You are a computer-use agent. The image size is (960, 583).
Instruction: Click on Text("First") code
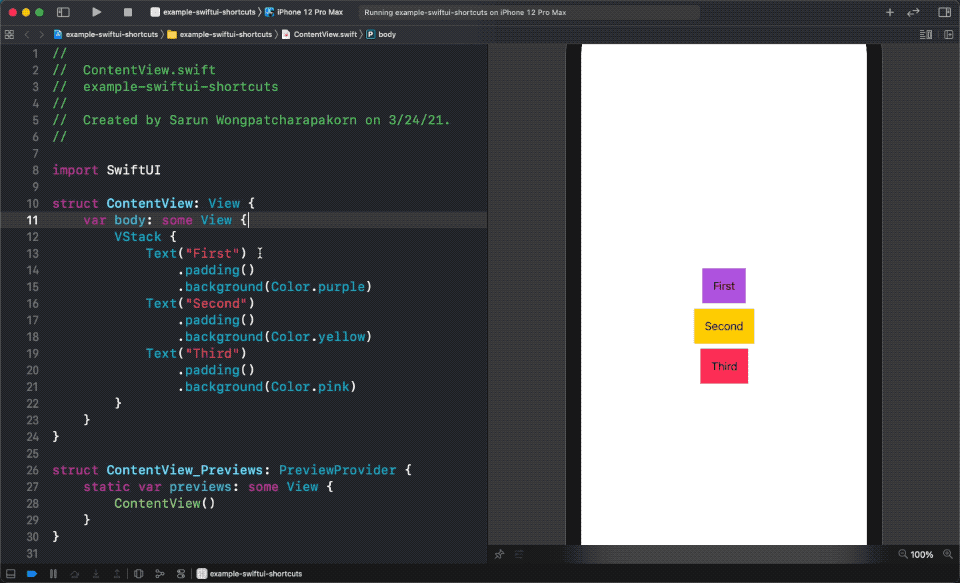pyautogui.click(x=196, y=254)
